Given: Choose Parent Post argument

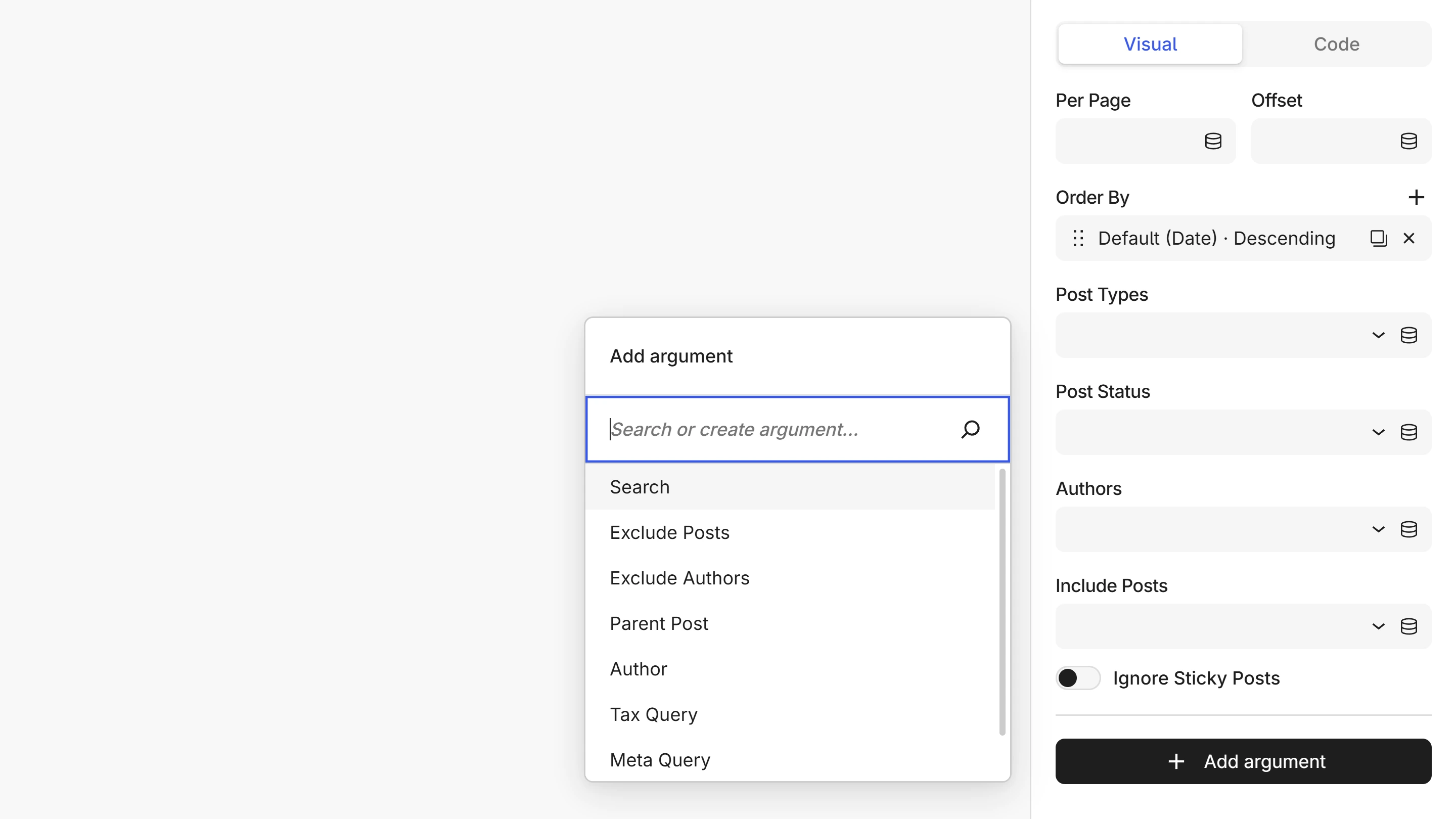Looking at the screenshot, I should [790, 623].
